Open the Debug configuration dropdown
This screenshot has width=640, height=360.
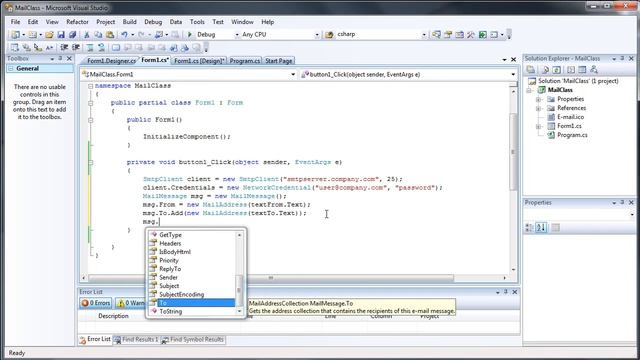[237, 35]
